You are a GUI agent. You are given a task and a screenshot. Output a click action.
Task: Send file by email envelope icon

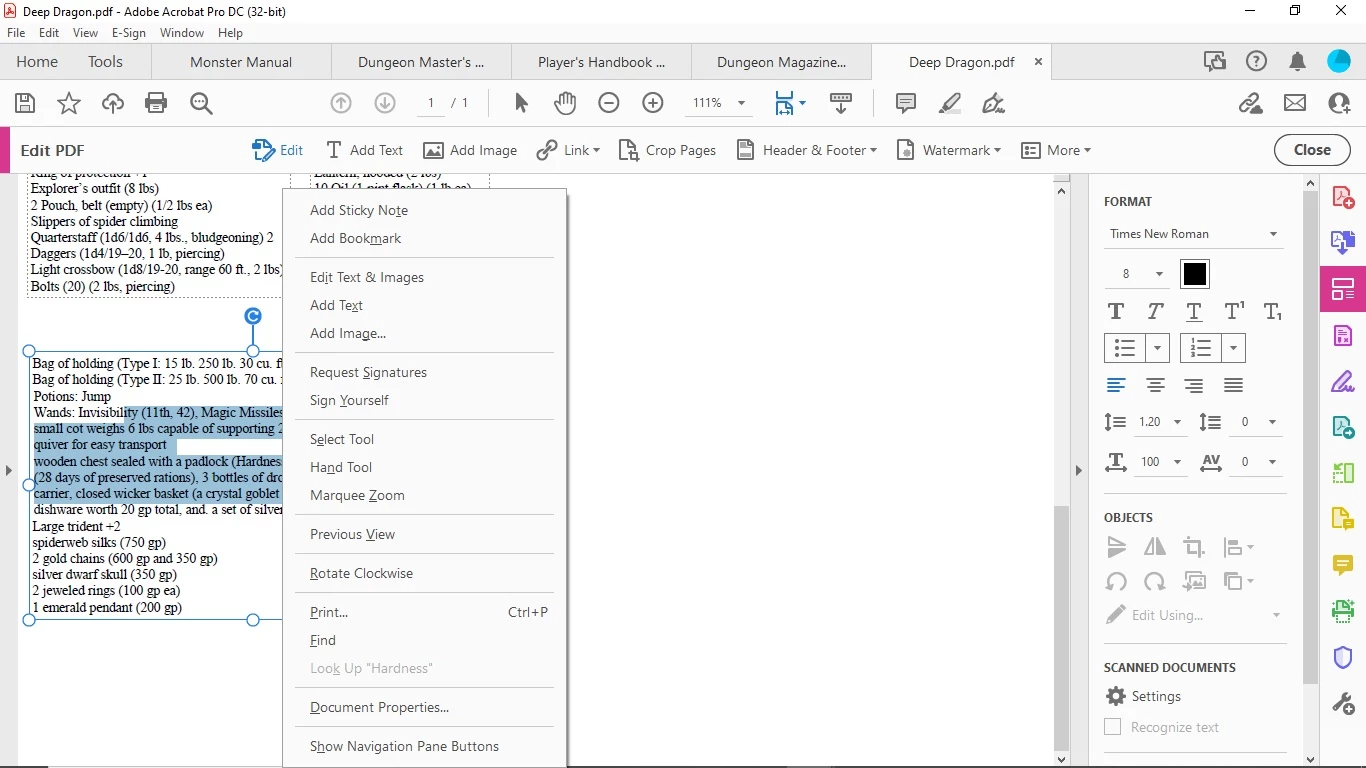[1295, 103]
